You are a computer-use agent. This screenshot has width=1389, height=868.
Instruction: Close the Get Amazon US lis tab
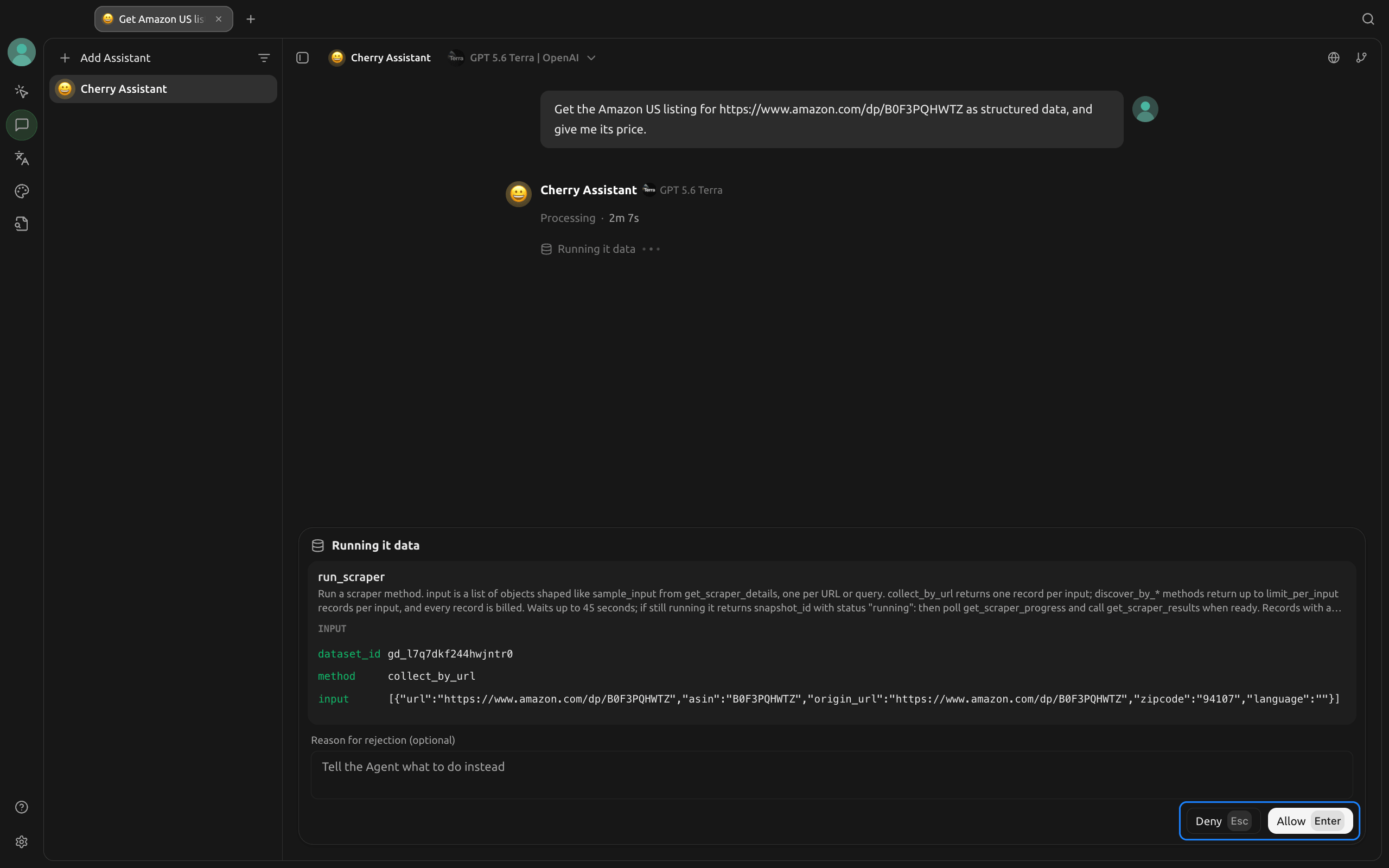pos(219,19)
